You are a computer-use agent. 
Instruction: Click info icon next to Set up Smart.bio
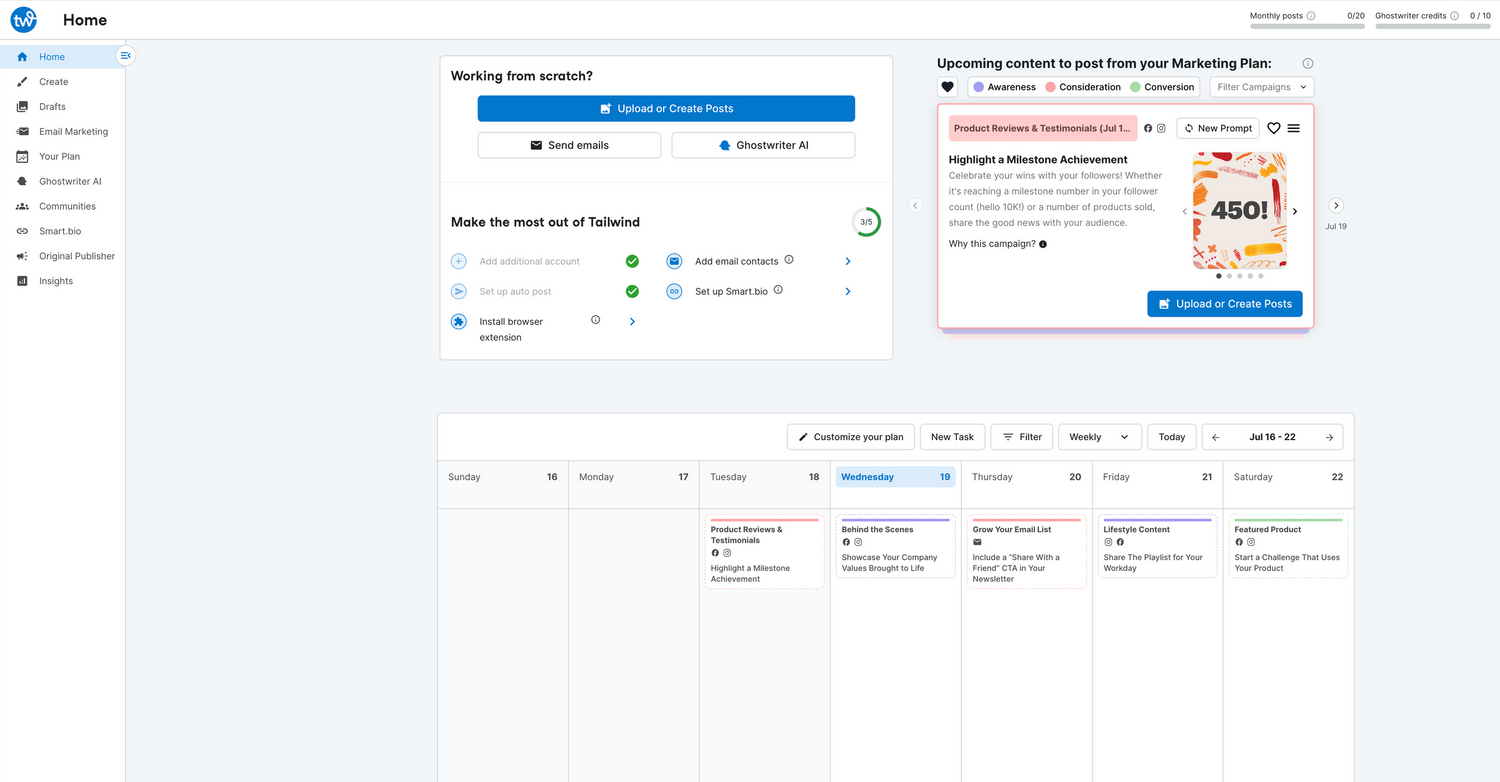pos(778,290)
